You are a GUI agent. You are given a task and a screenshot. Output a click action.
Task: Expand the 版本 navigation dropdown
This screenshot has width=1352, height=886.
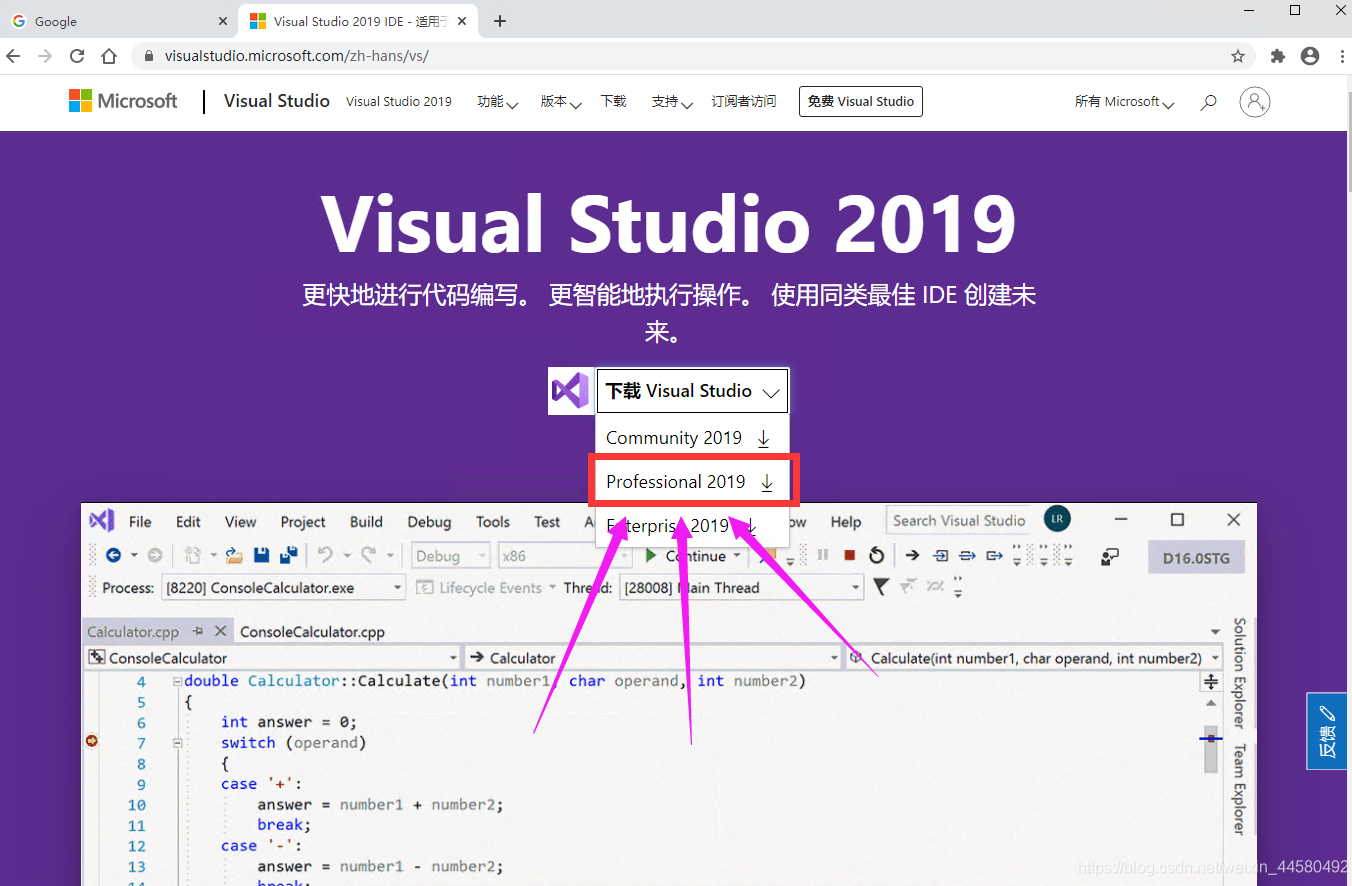[x=561, y=102]
